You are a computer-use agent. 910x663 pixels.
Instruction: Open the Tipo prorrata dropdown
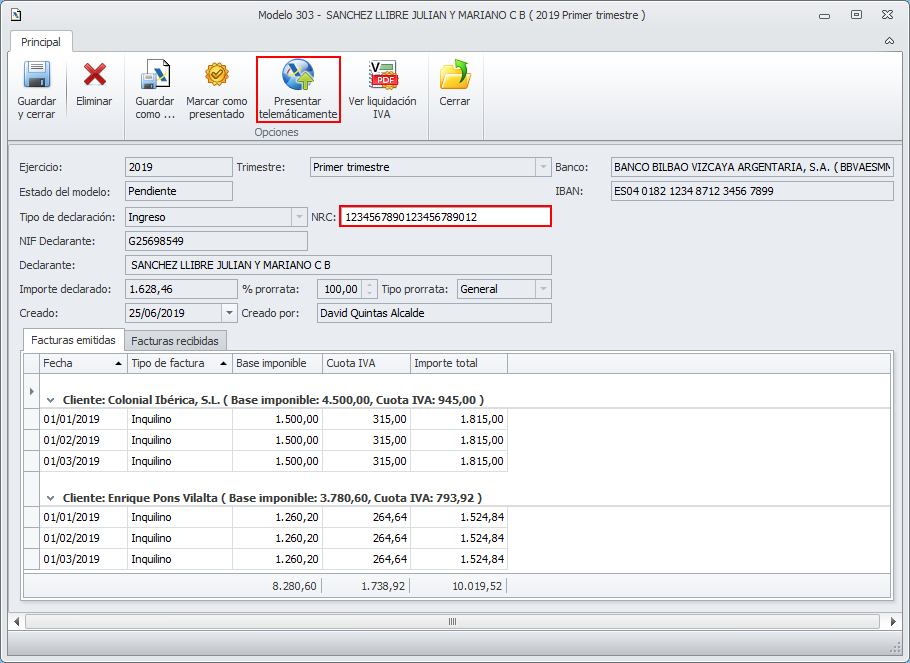[x=543, y=289]
